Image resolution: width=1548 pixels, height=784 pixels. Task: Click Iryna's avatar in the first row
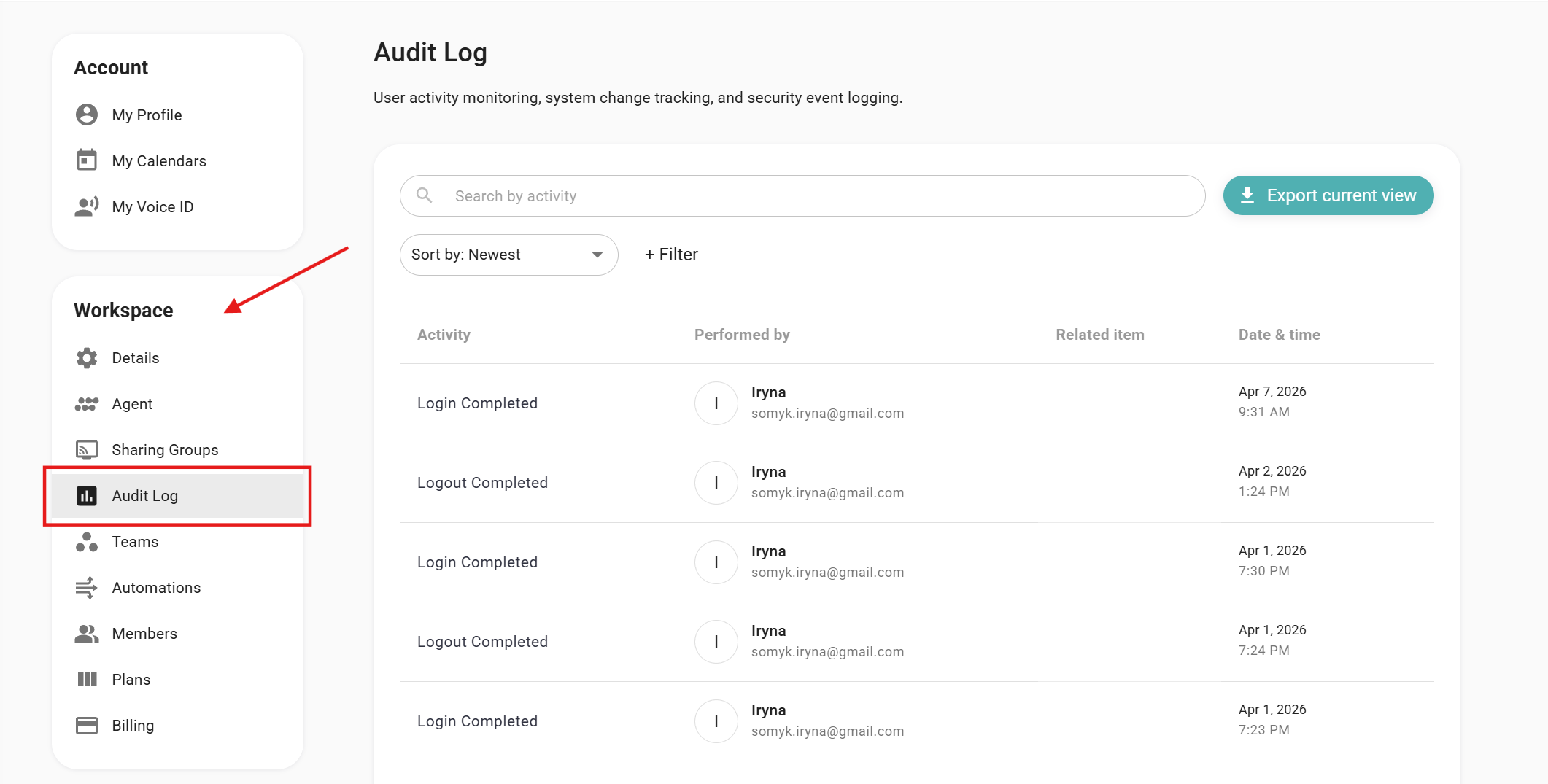pos(716,403)
